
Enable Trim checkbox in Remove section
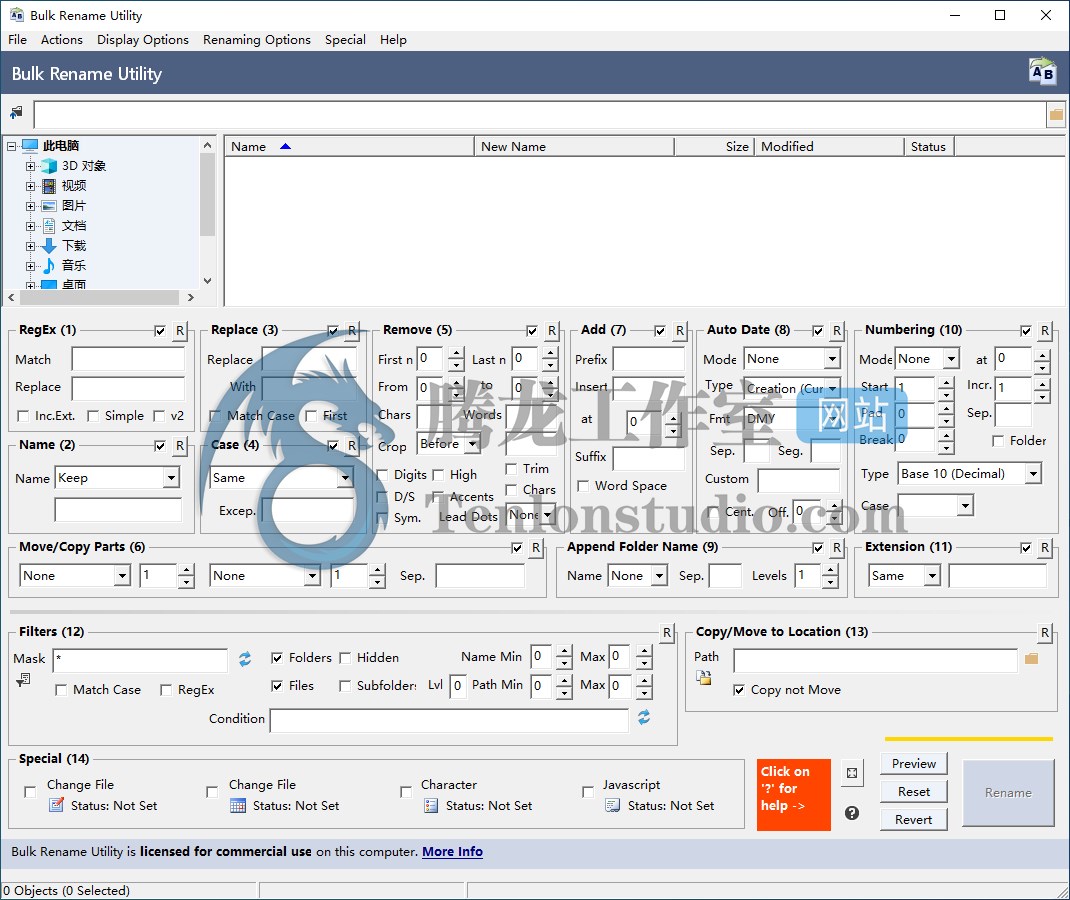pos(511,469)
